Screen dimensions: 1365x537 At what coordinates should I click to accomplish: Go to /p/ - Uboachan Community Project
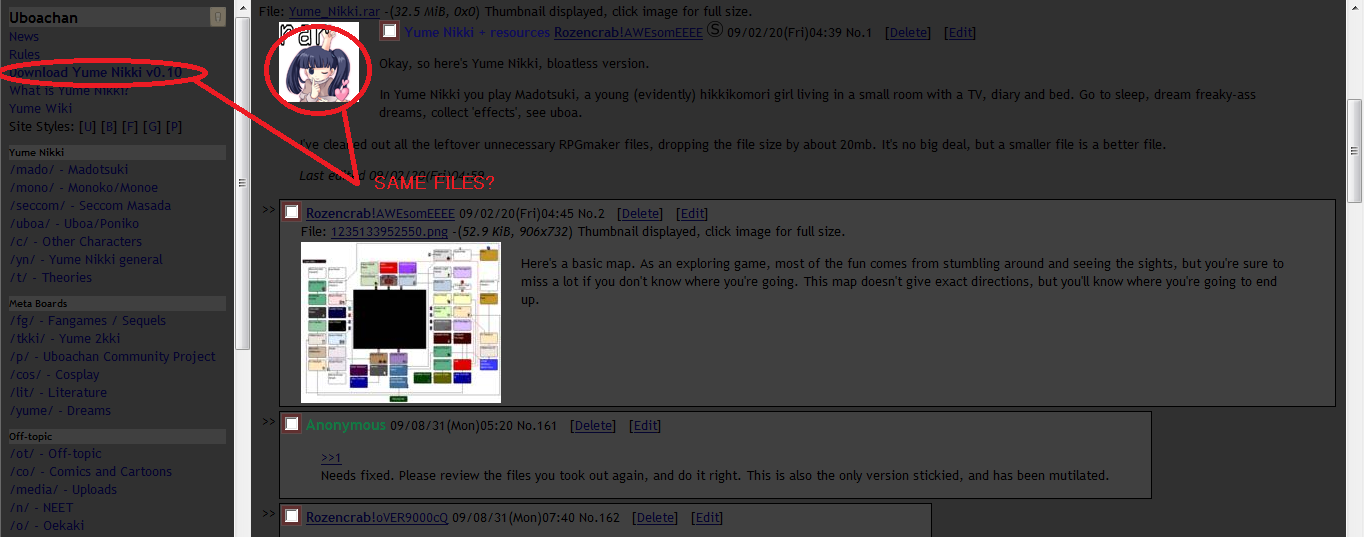click(112, 357)
